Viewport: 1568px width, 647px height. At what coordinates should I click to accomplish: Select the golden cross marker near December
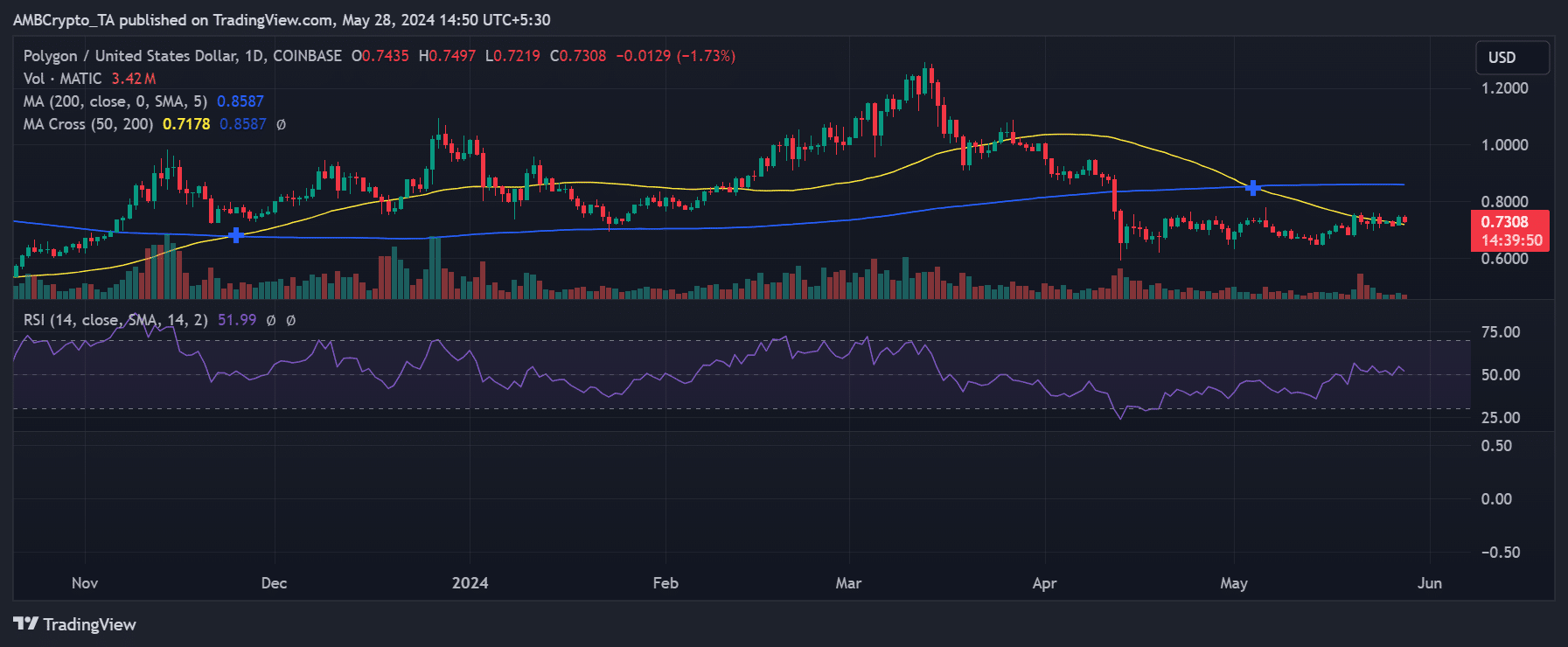click(235, 235)
